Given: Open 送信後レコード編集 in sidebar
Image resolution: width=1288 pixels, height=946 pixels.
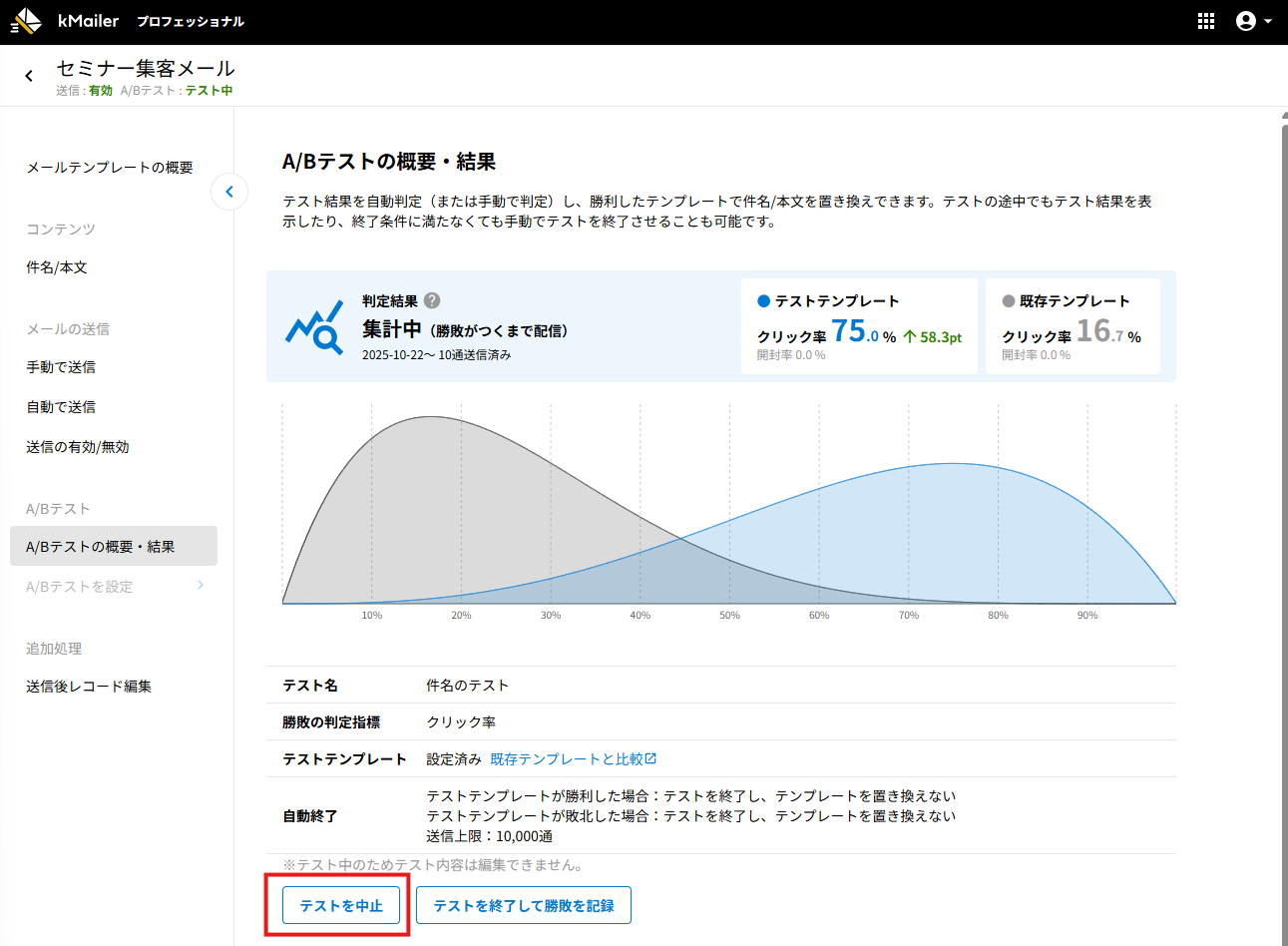Looking at the screenshot, I should (89, 687).
